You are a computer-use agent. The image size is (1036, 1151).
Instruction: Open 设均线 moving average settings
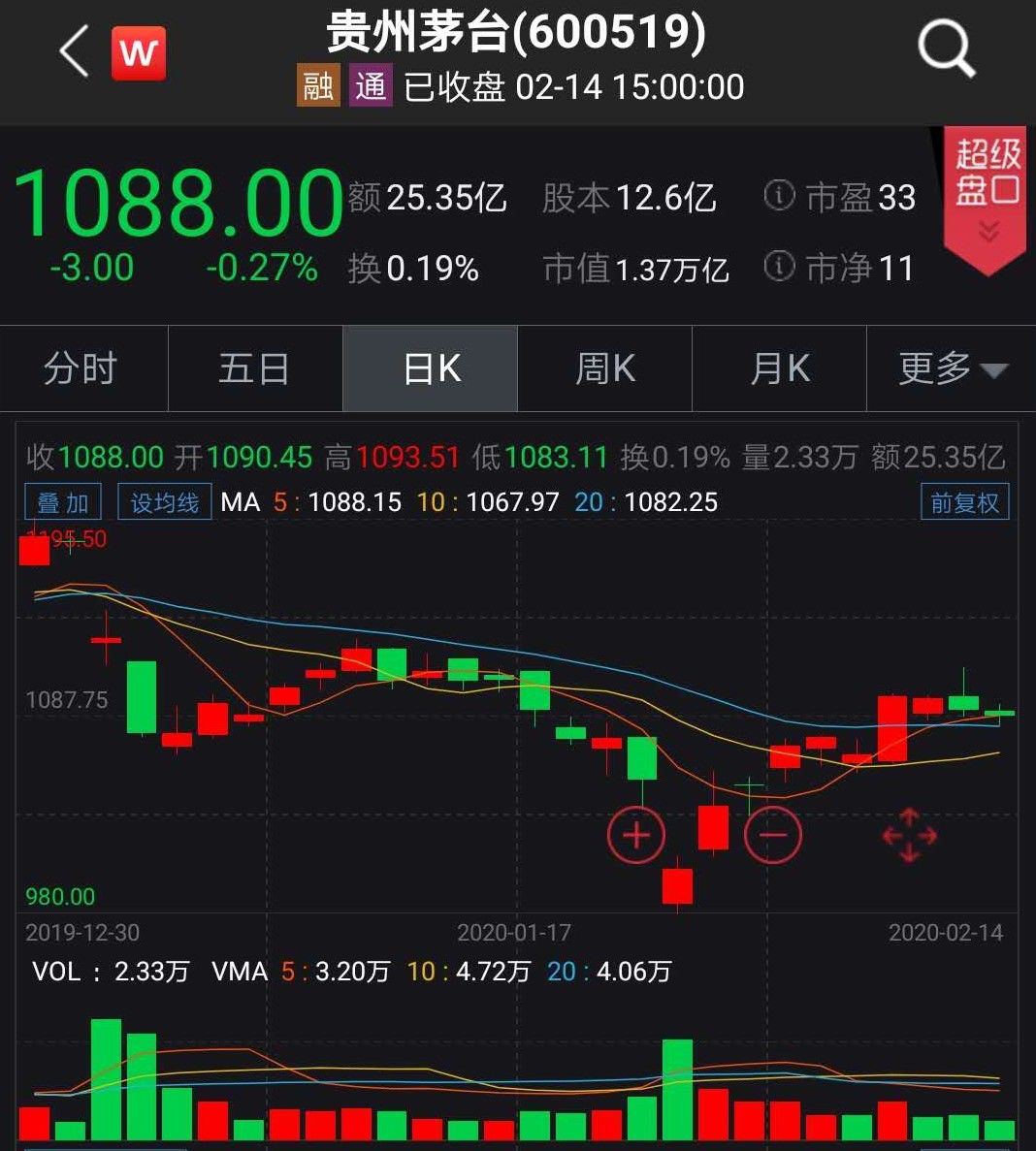[x=165, y=502]
